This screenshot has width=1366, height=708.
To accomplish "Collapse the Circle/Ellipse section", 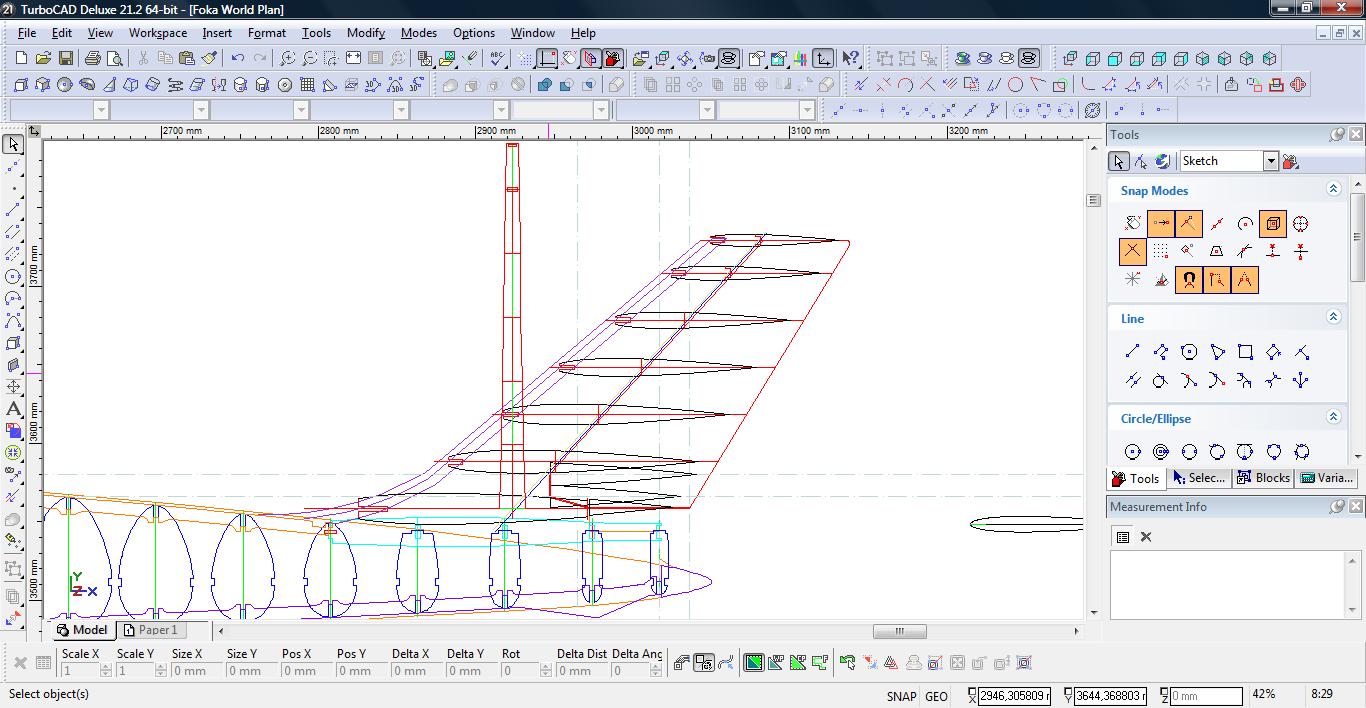I will 1333,417.
